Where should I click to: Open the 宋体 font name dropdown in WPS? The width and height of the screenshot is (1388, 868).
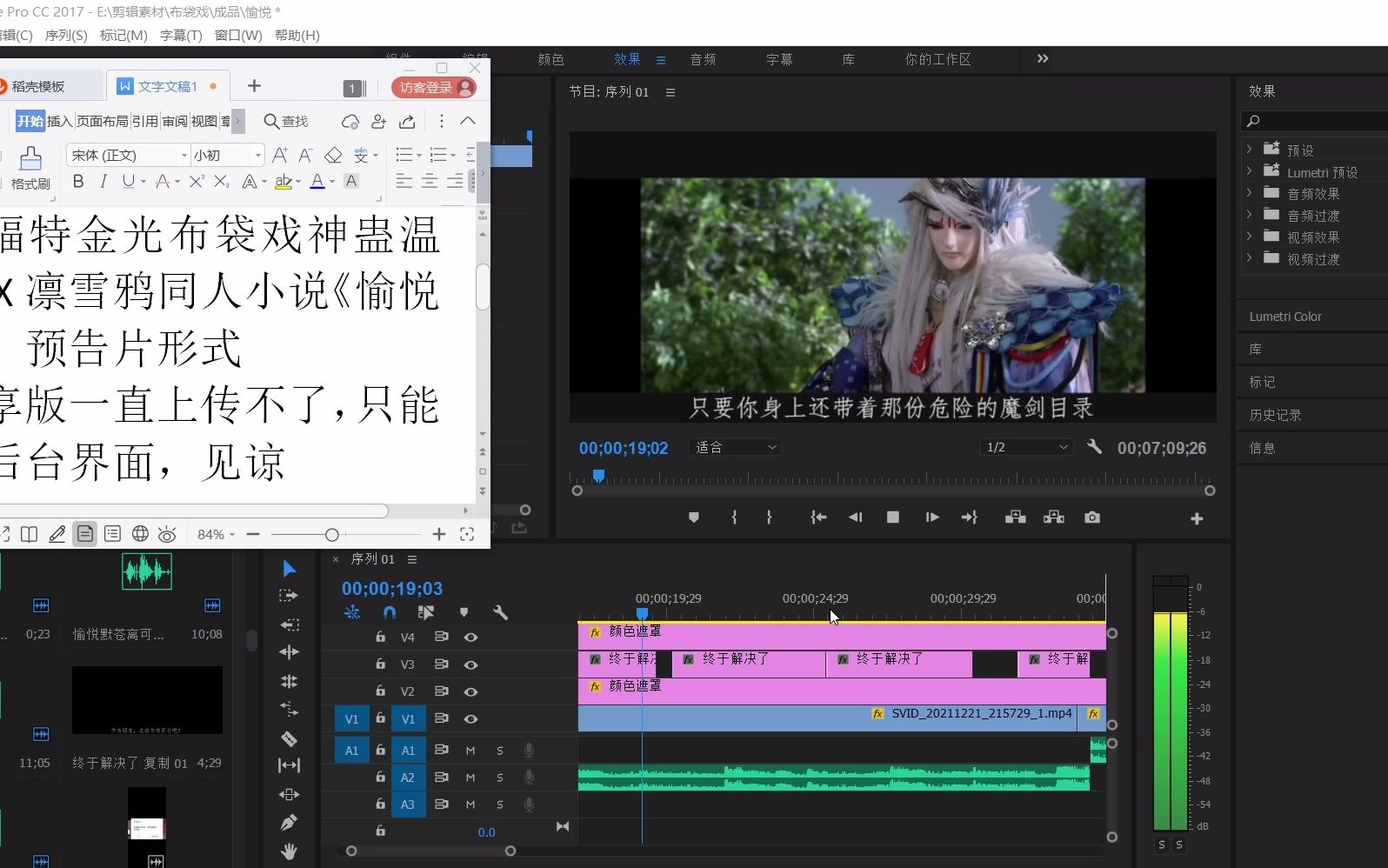pos(184,155)
